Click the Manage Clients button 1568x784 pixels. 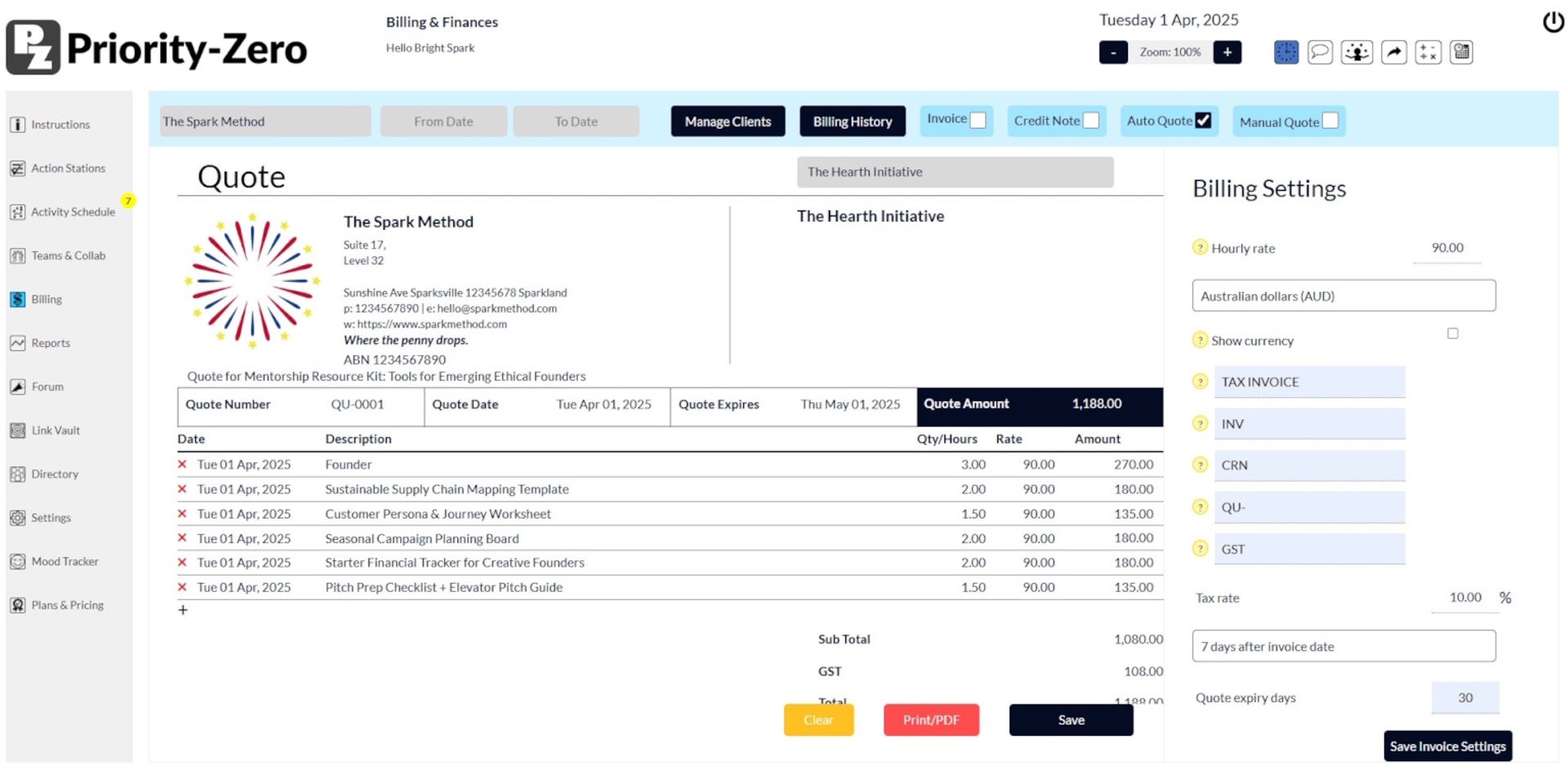pos(727,122)
